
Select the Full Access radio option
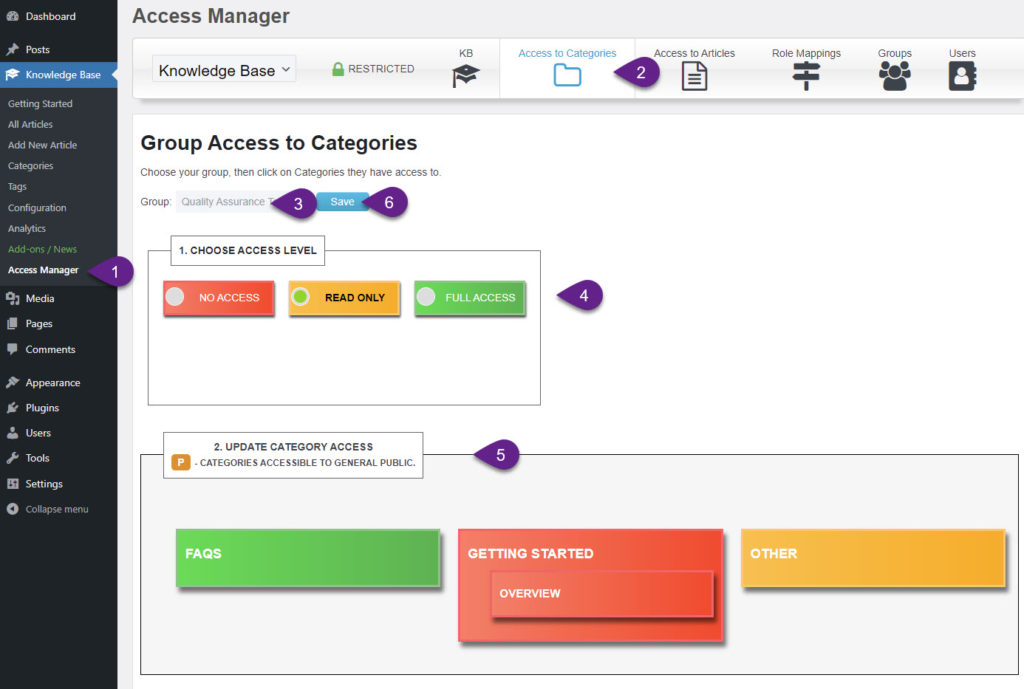click(426, 297)
